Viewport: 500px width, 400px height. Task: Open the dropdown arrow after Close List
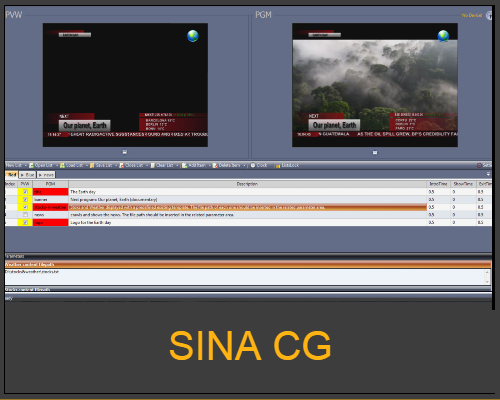click(x=147, y=166)
